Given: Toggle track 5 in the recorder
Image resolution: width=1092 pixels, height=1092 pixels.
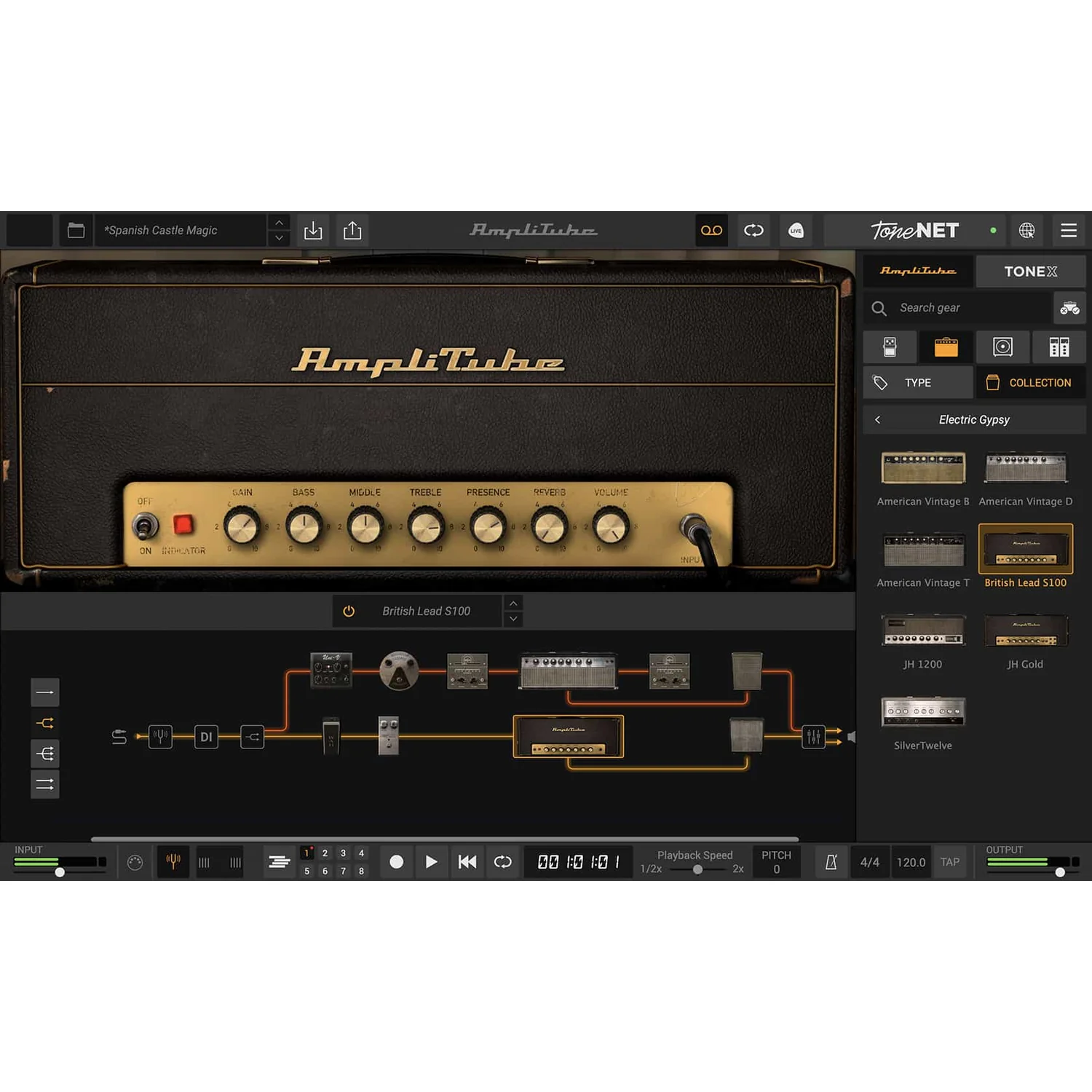Looking at the screenshot, I should 307,871.
